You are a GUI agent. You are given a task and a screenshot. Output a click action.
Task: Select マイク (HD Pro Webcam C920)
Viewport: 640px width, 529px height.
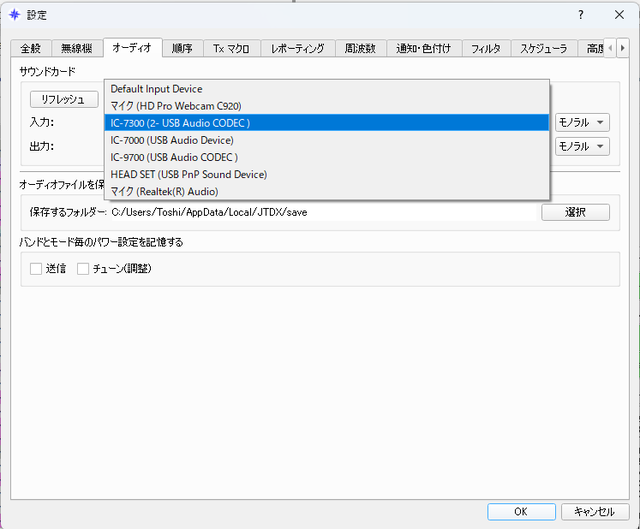tap(327, 106)
